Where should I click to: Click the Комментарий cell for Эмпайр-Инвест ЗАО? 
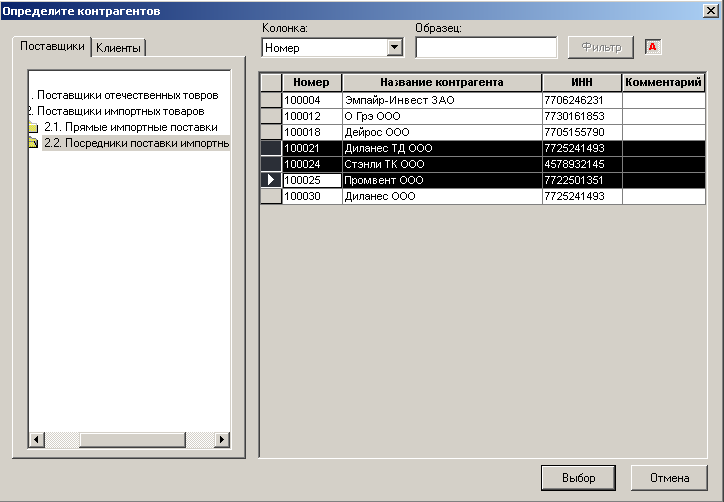pos(664,100)
